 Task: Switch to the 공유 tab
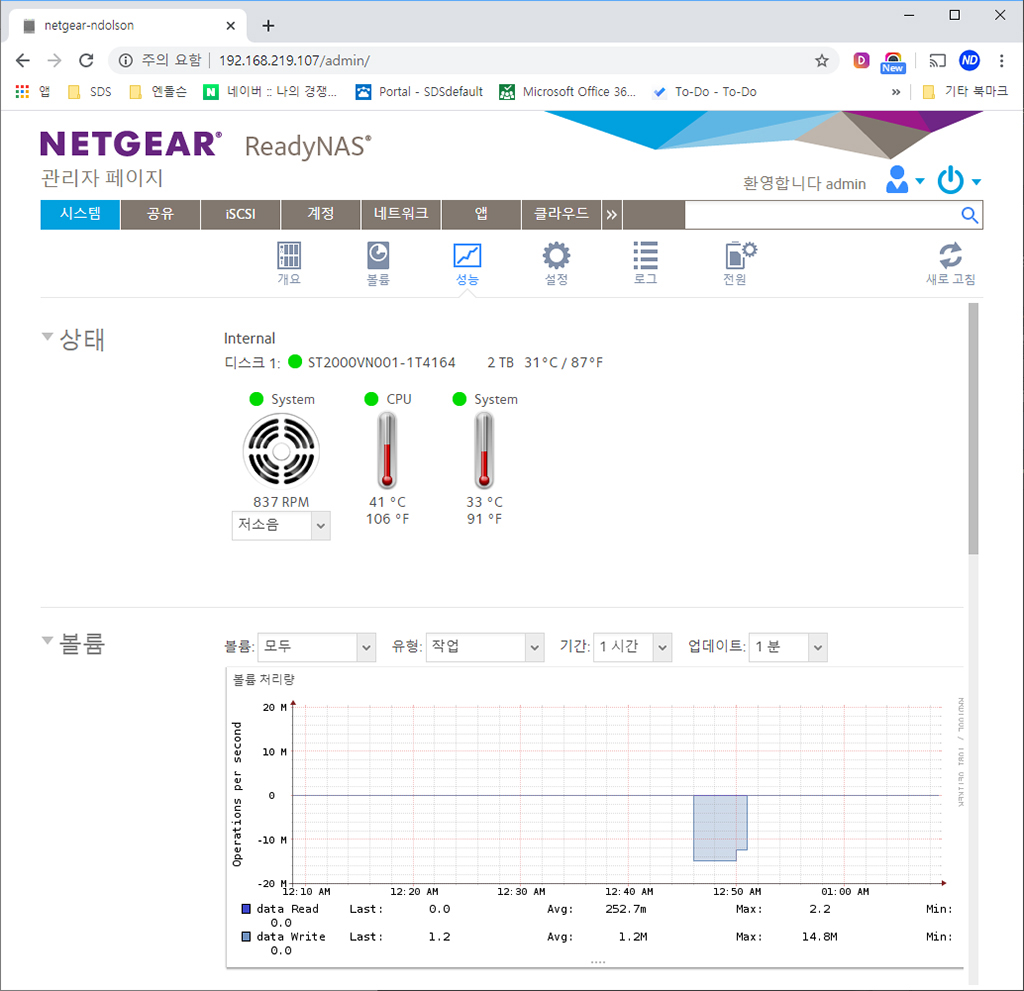(161, 214)
